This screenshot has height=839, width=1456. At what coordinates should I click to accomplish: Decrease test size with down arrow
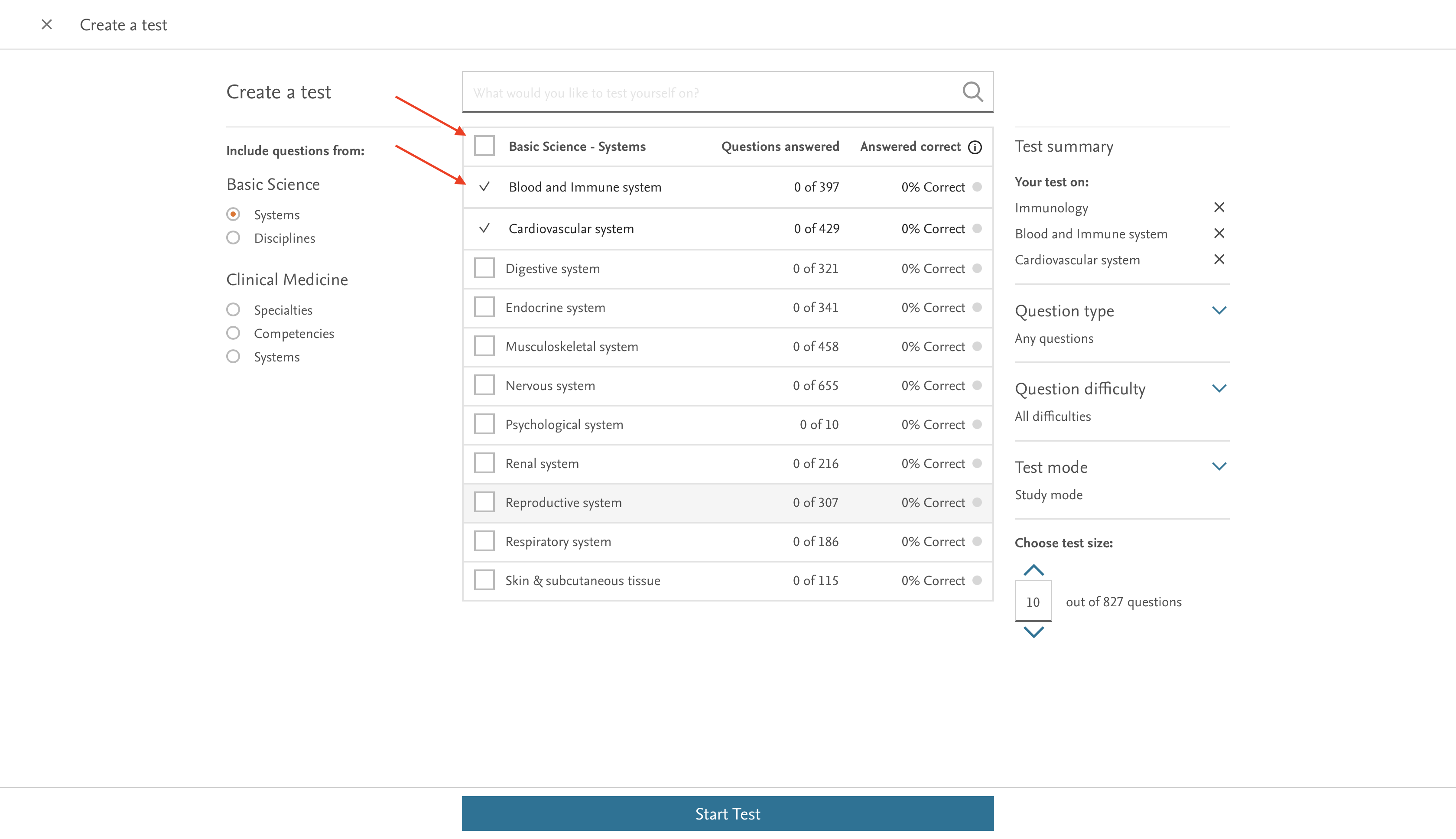1033,632
